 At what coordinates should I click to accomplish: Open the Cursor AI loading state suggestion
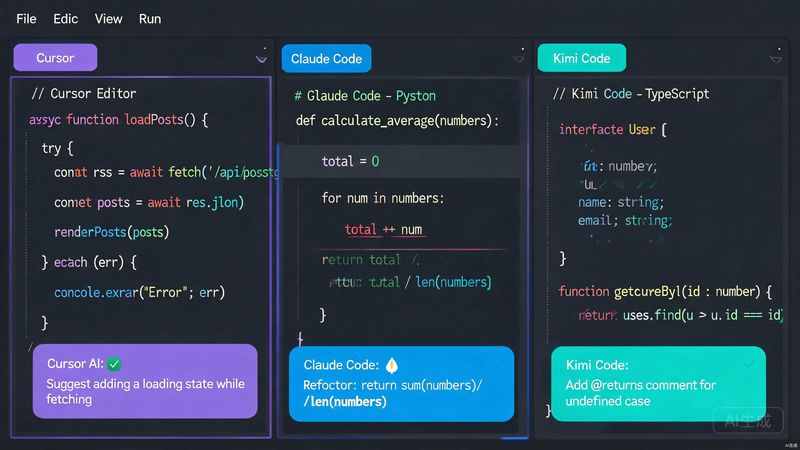click(x=145, y=381)
